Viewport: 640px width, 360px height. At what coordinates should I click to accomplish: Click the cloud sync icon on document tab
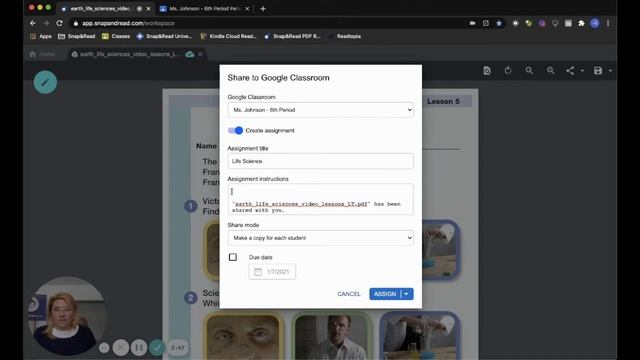[x=189, y=54]
